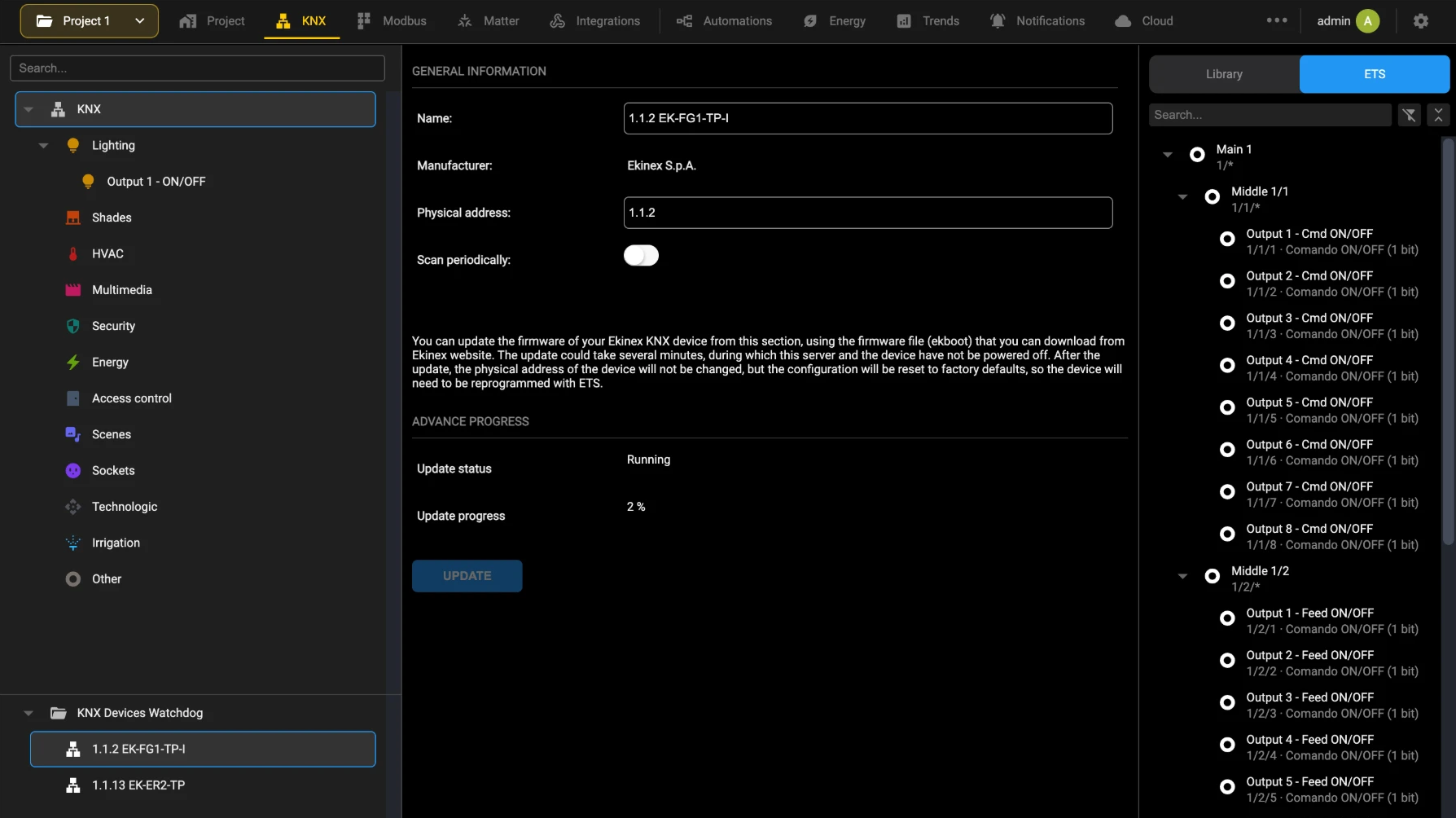Click the UPDATE firmware button

(x=467, y=576)
